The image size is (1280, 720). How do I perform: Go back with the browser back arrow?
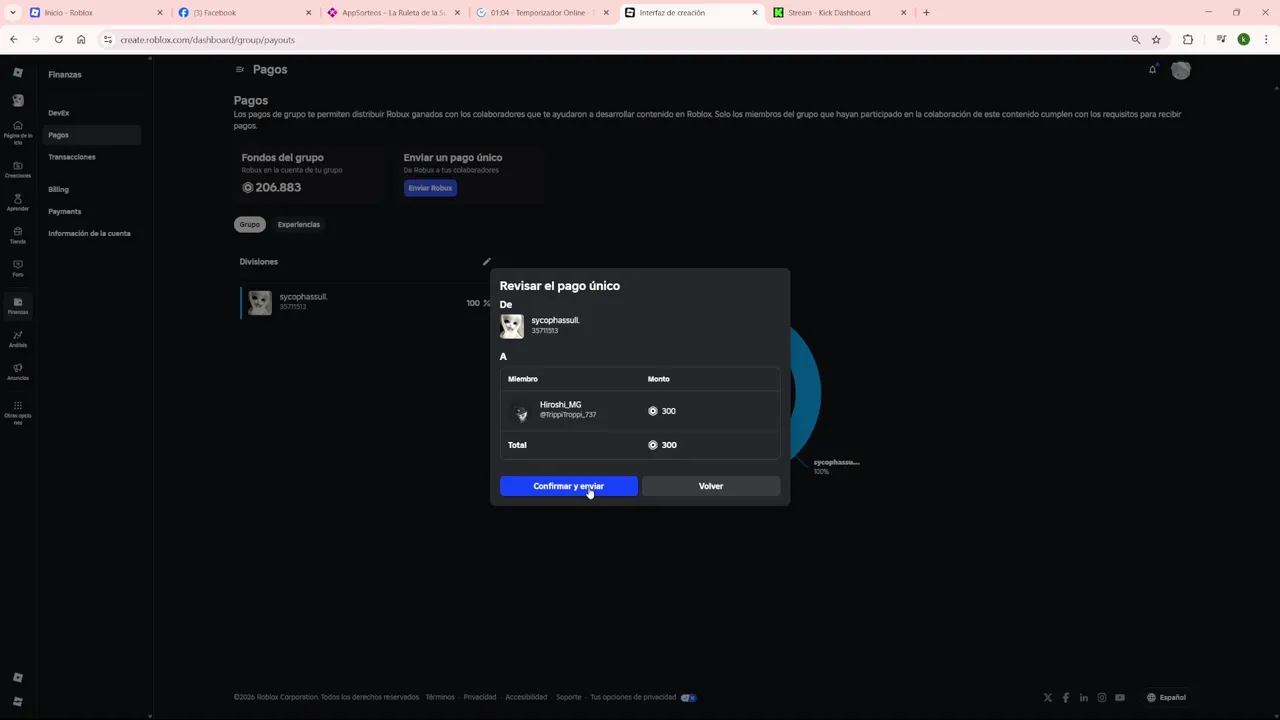(x=14, y=39)
